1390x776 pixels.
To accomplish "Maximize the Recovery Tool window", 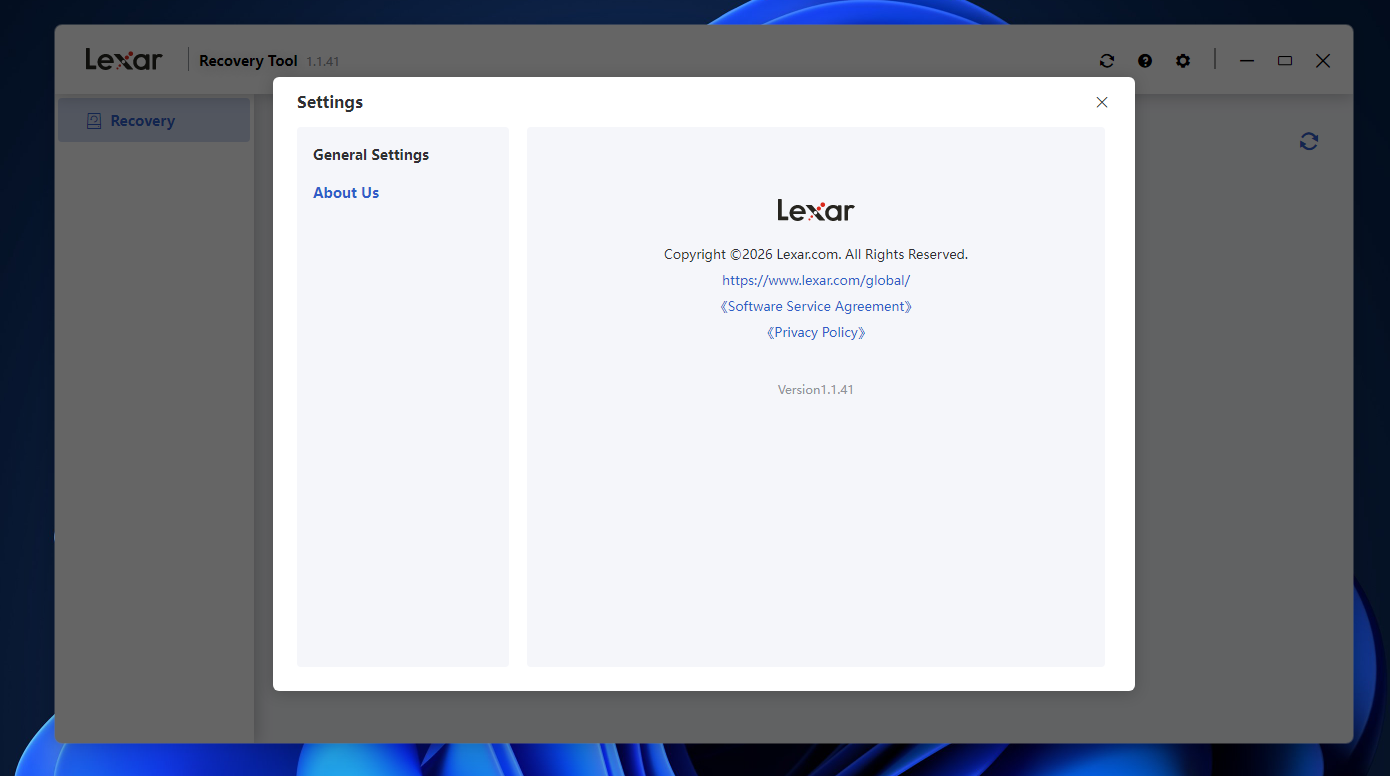I will click(x=1285, y=60).
